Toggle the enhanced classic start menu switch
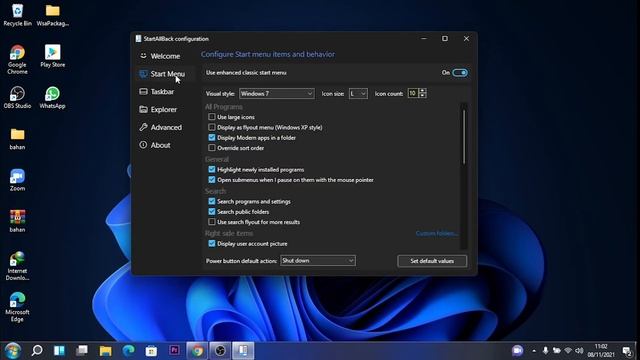Screen dimensions: 640x360 click(460, 73)
